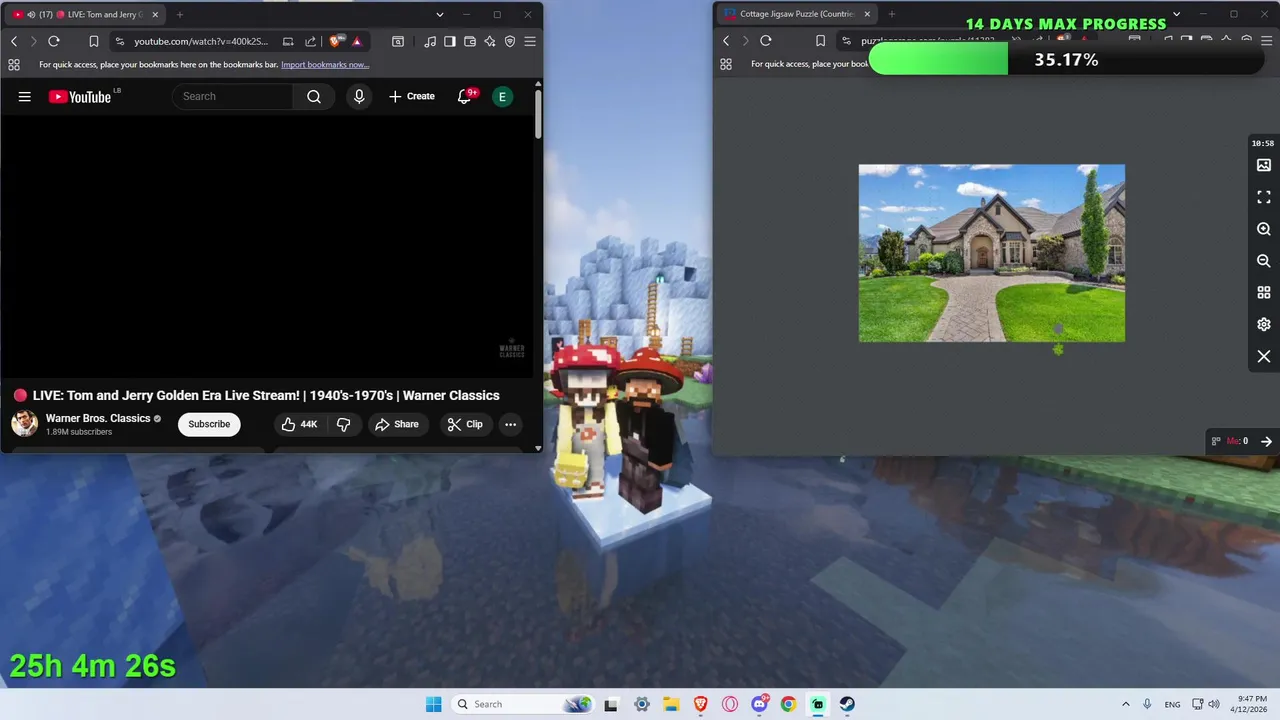Open the green E account avatar
The height and width of the screenshot is (720, 1280).
502,97
